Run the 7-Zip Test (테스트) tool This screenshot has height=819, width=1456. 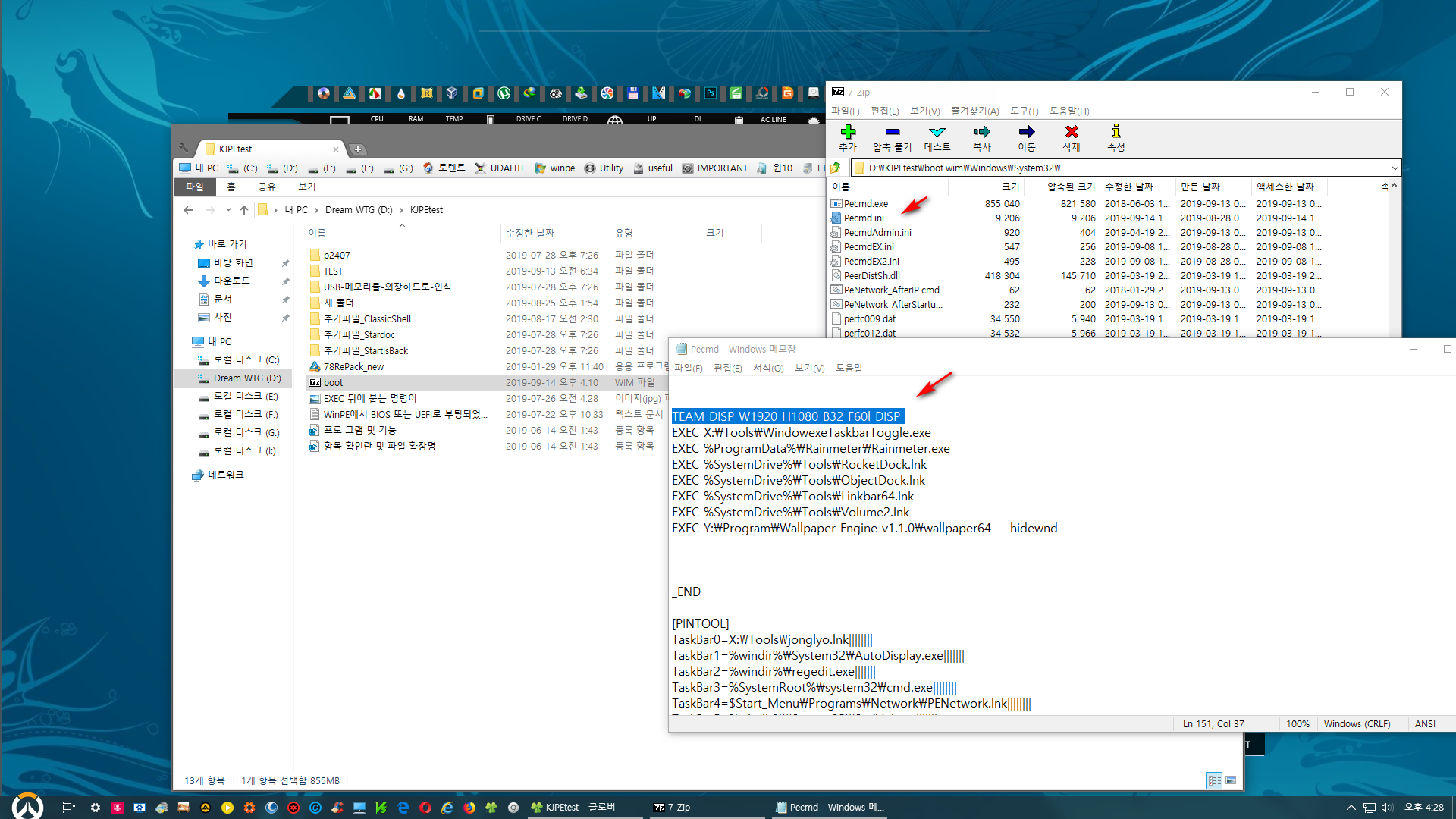[x=937, y=137]
